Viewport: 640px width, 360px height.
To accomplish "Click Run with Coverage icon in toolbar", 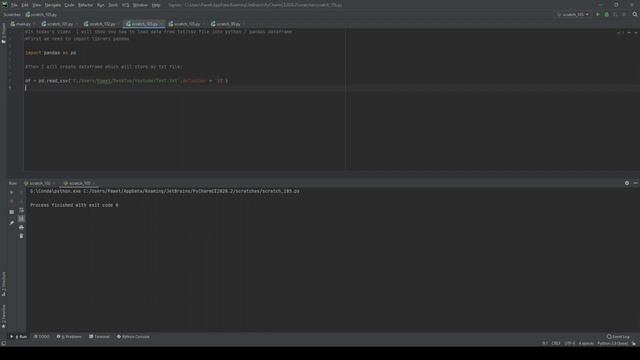I will 615,14.
